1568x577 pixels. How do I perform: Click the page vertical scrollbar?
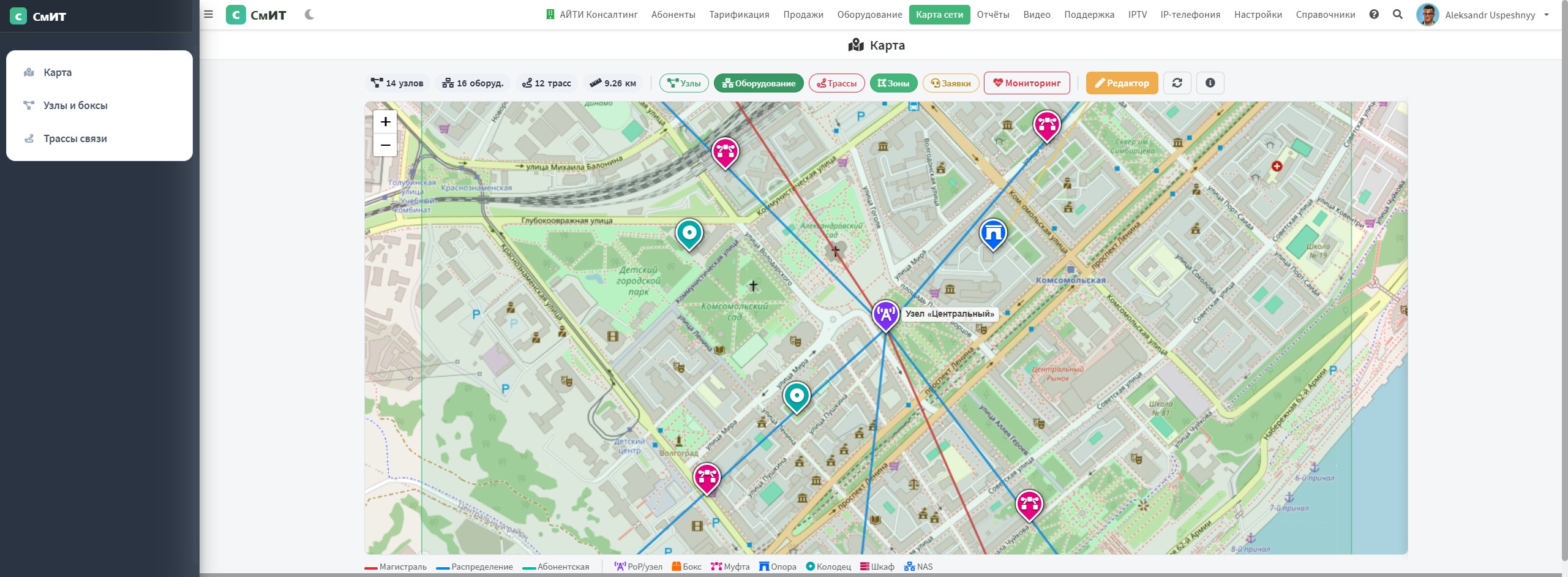pos(1564,282)
